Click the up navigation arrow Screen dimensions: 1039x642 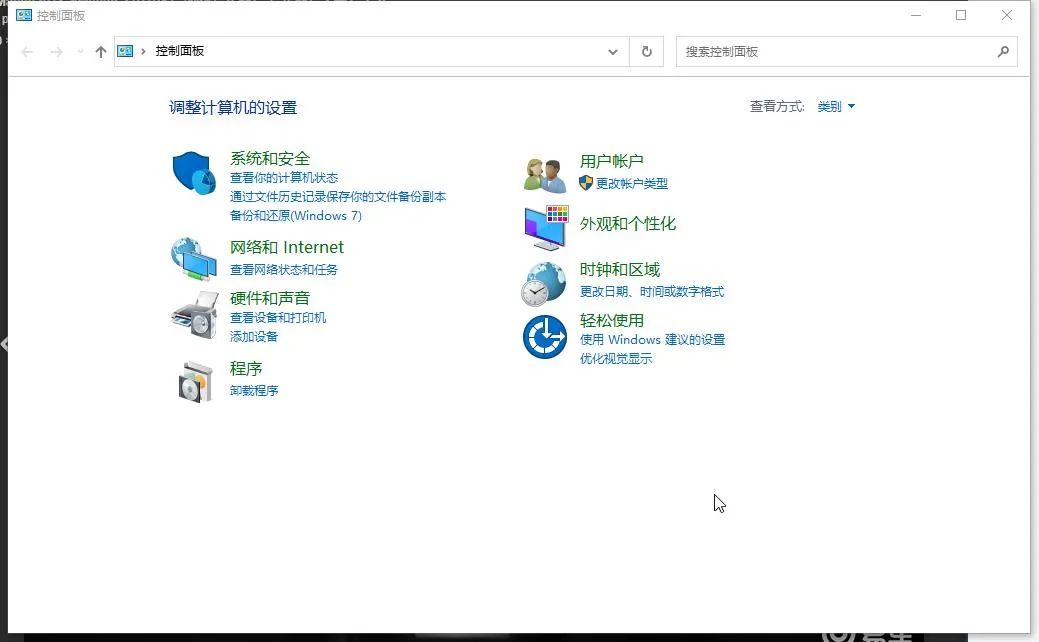[x=100, y=51]
